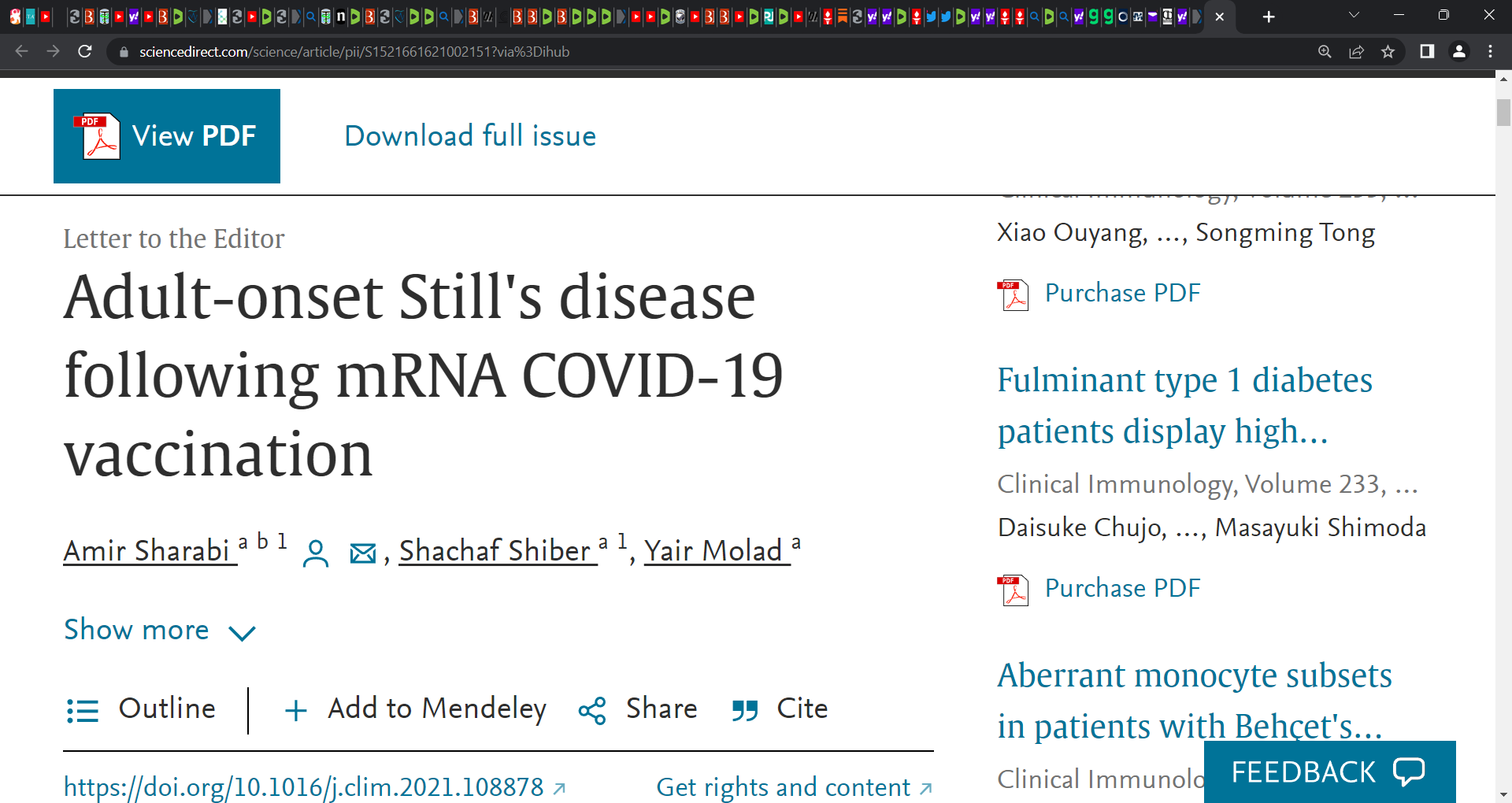This screenshot has height=803, width=1512.
Task: Click Add to Mendeley plus button
Action: (x=296, y=710)
